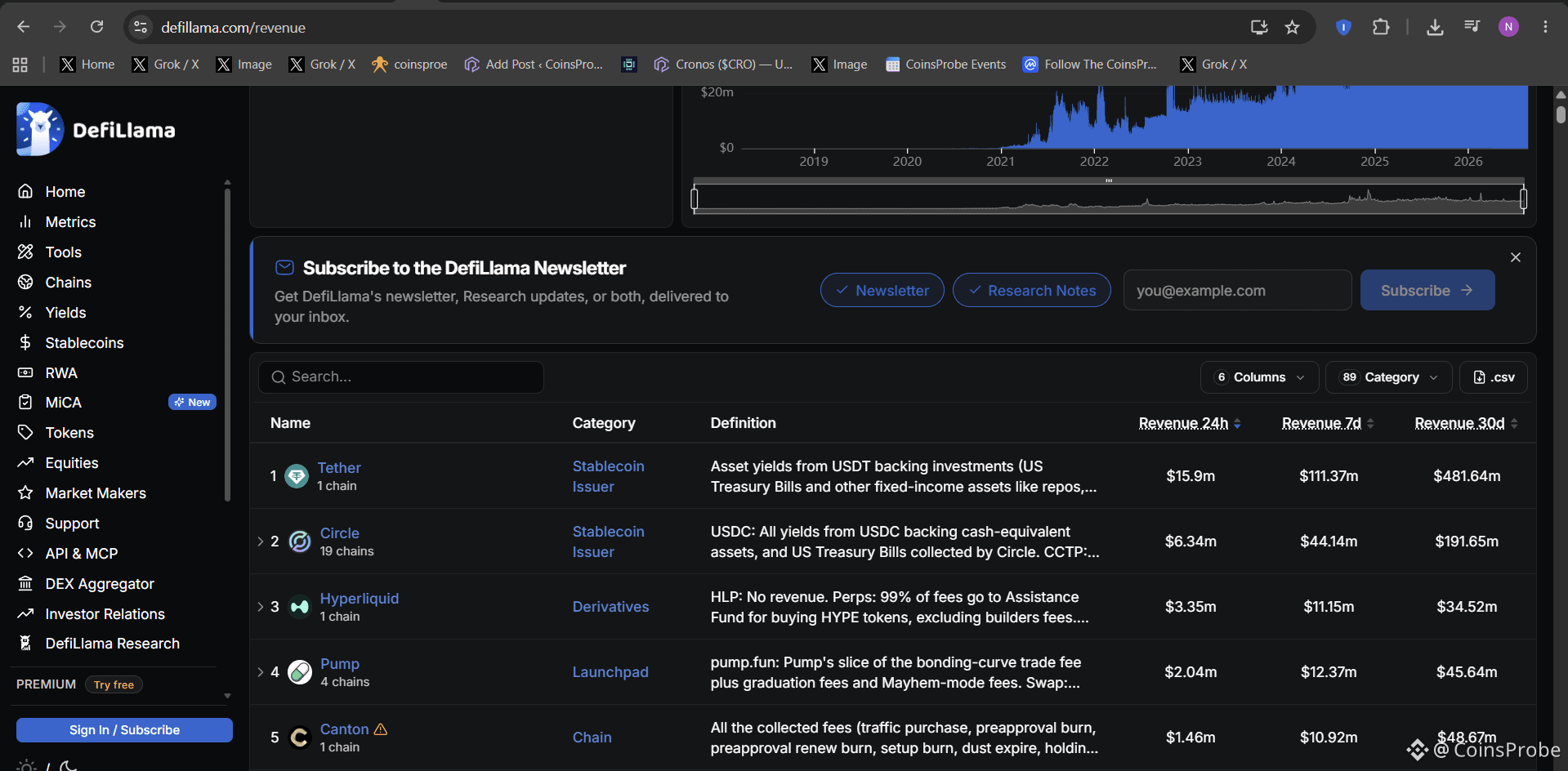Click the Tether row logo
1568x771 pixels.
click(297, 476)
